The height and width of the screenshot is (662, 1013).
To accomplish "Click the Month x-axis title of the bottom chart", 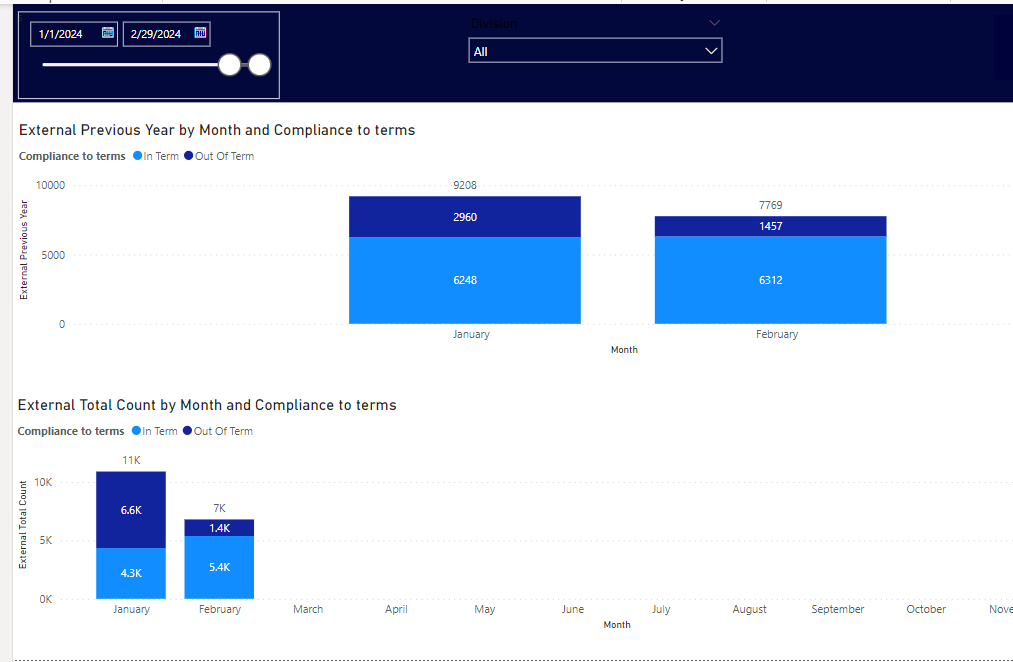I will (x=617, y=625).
